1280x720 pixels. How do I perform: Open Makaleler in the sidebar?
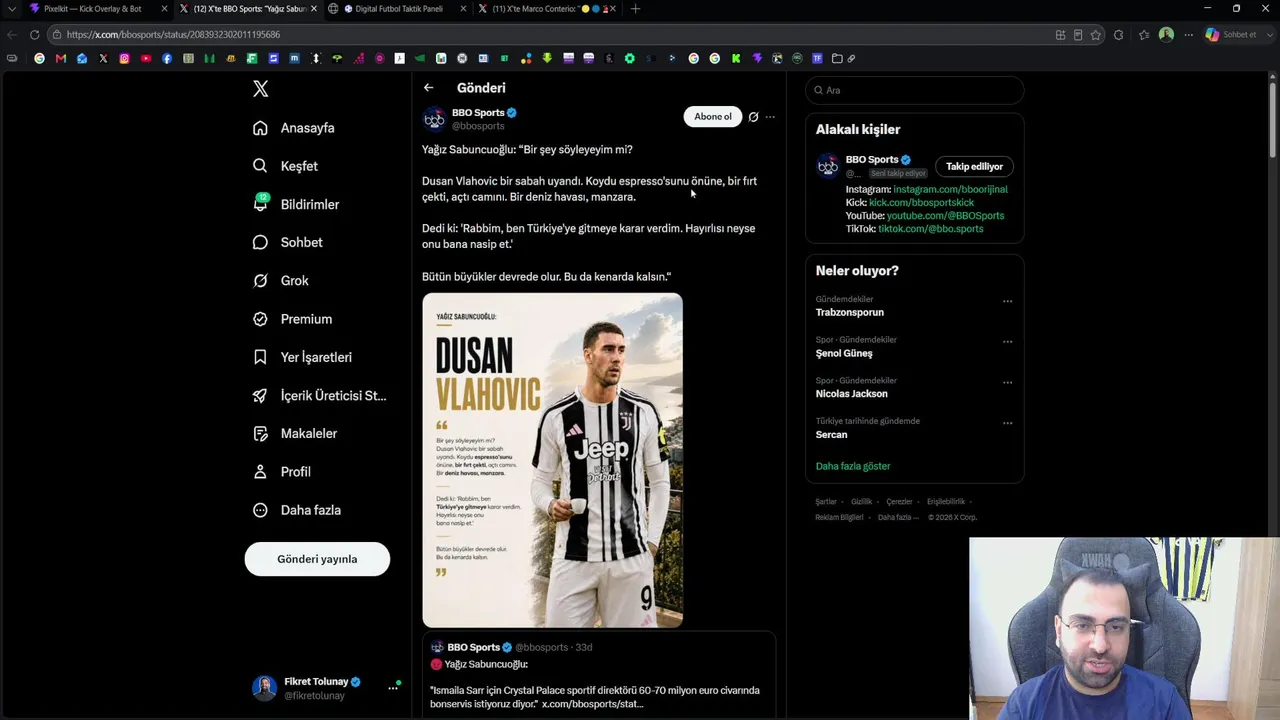(295, 433)
